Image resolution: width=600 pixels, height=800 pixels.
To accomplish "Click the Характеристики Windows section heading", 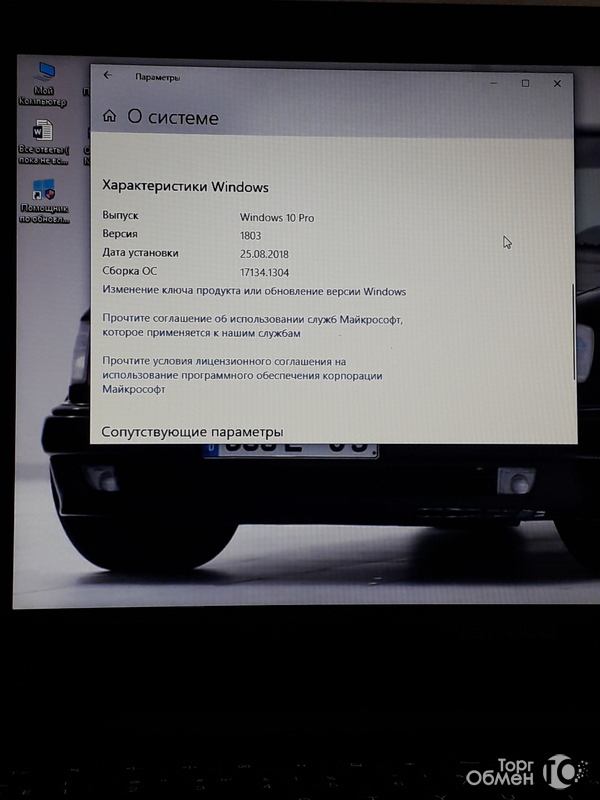I will coord(185,186).
